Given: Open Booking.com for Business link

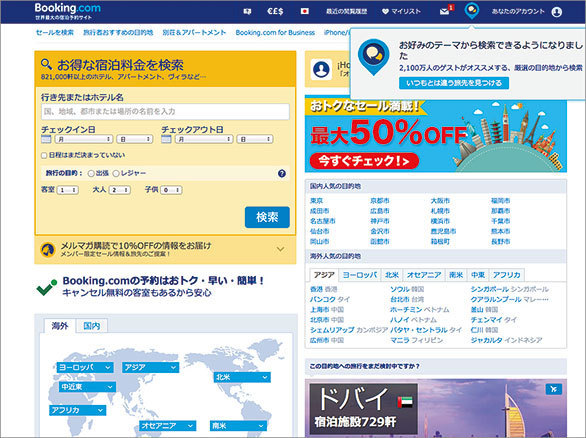Looking at the screenshot, I should pos(275,33).
